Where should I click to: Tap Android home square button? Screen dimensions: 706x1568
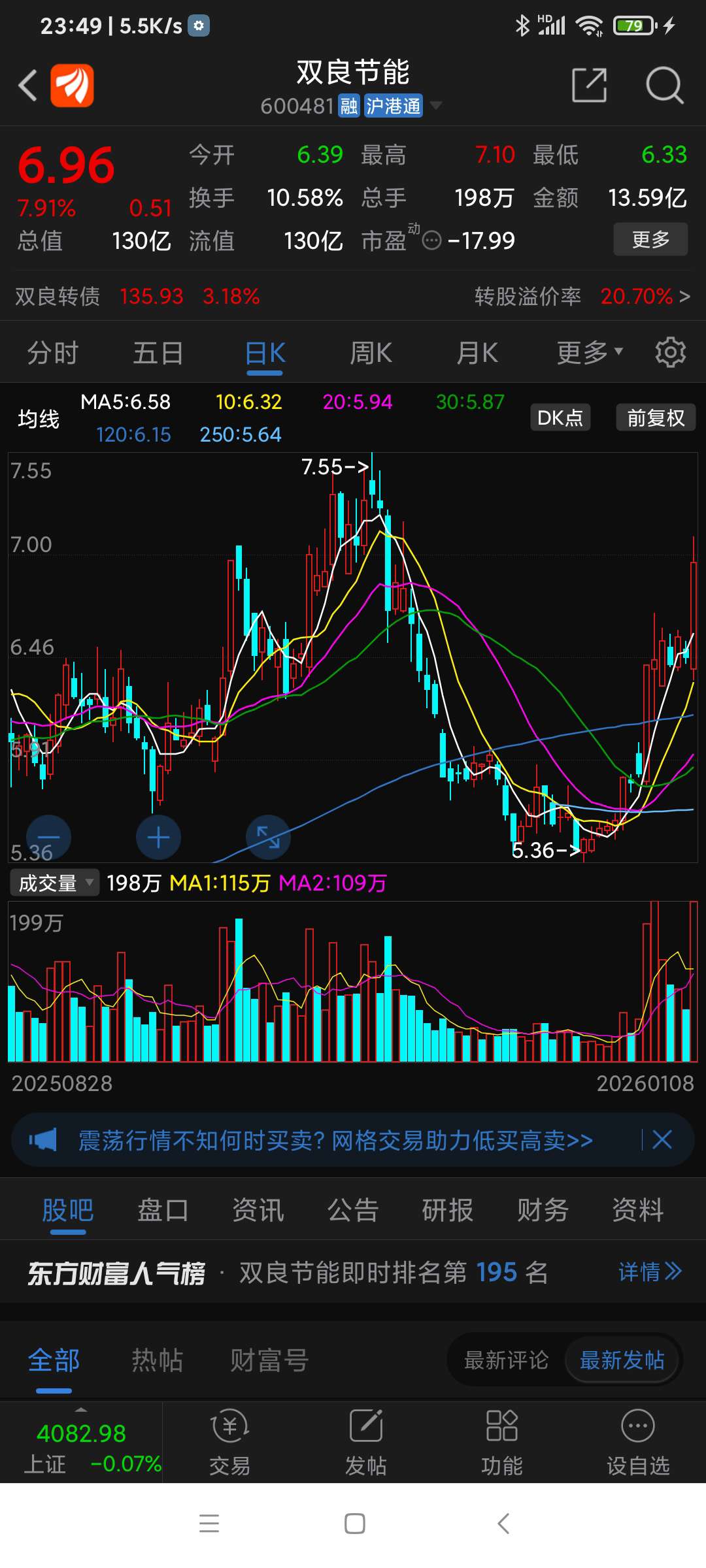[354, 1524]
